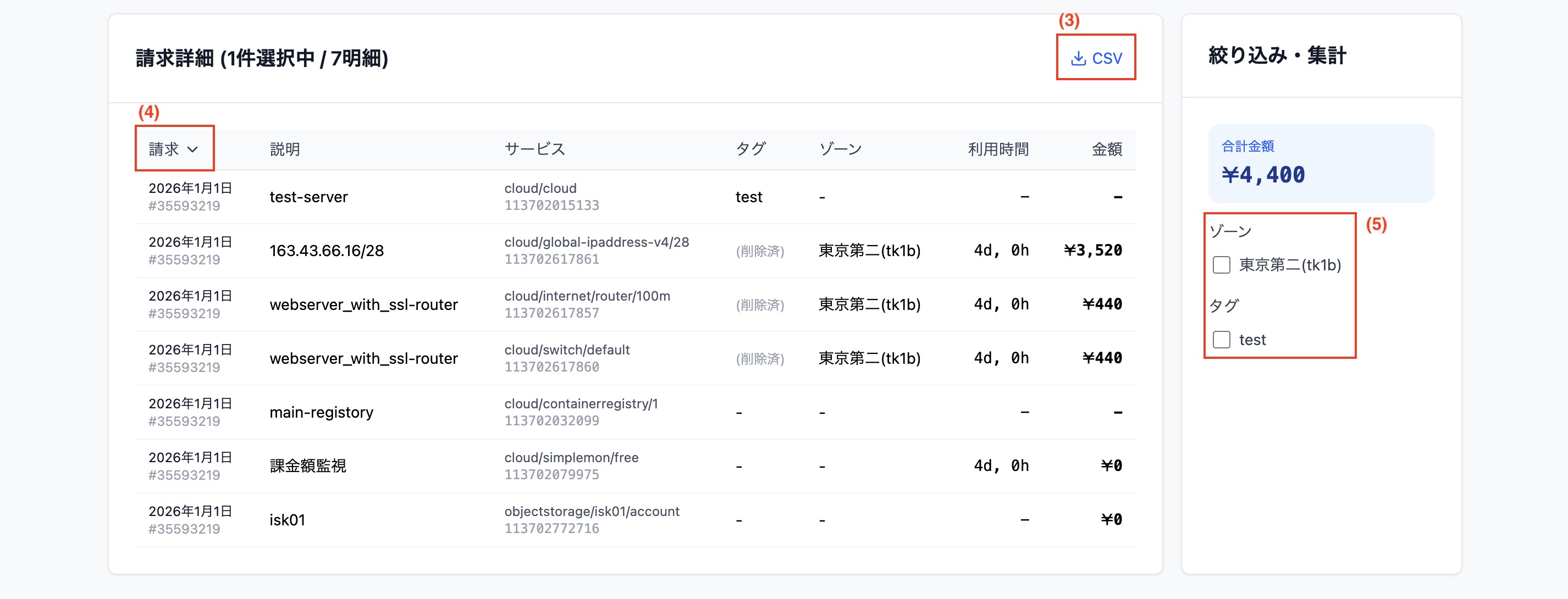Select the test-server row description

pos(308,197)
